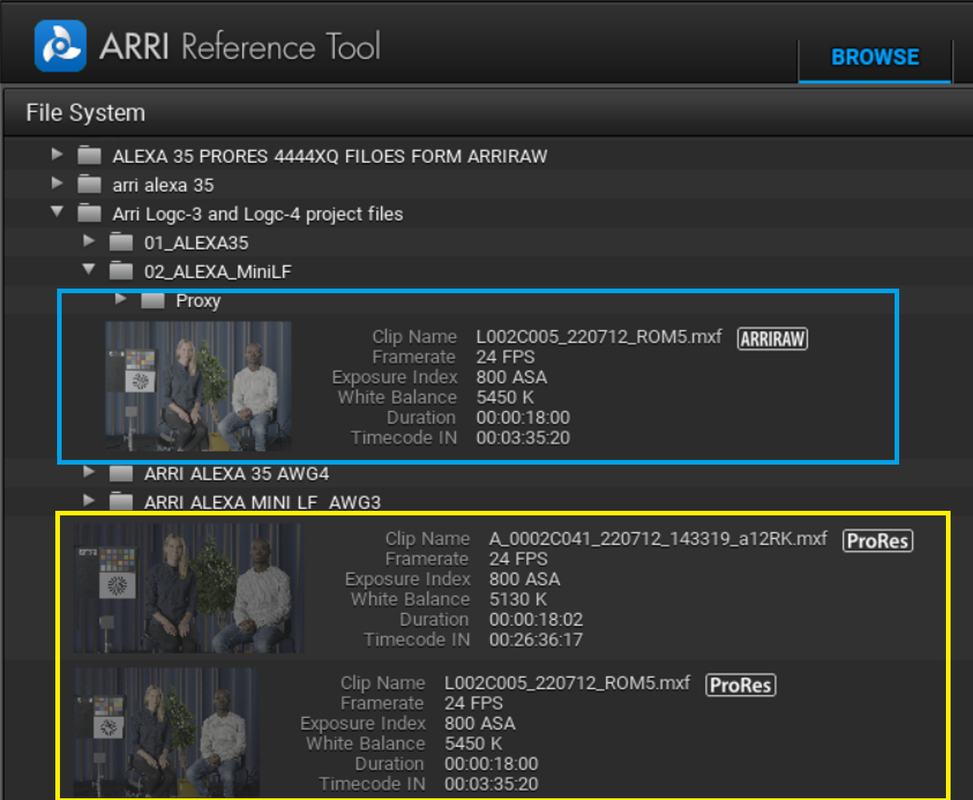Screen dimensions: 973x800
Task: Click the 'A_0002C041_220712_143319_a12RK.mxf' clip name
Action: pyautogui.click(x=658, y=539)
